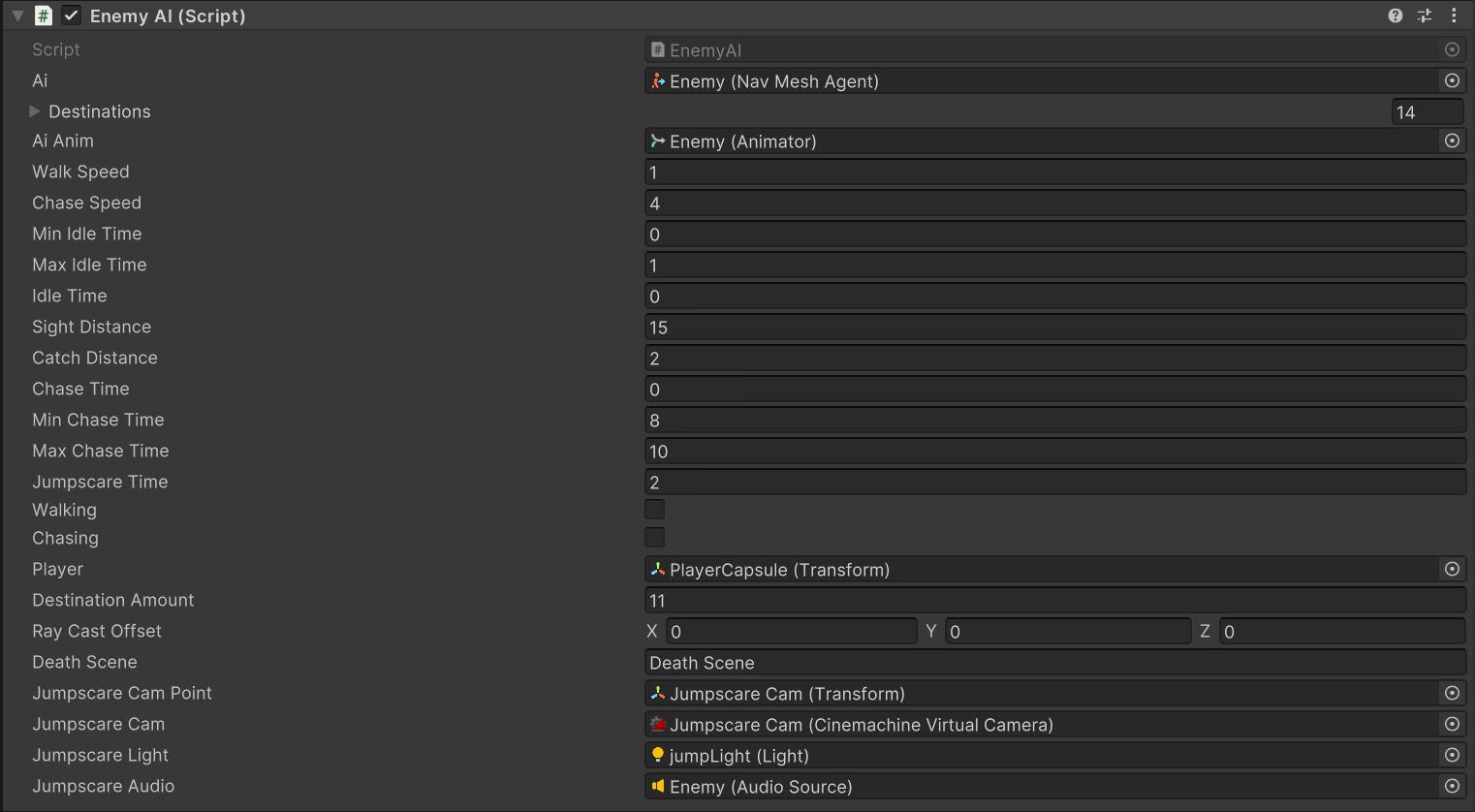Toggle the Chasing checkbox

655,538
